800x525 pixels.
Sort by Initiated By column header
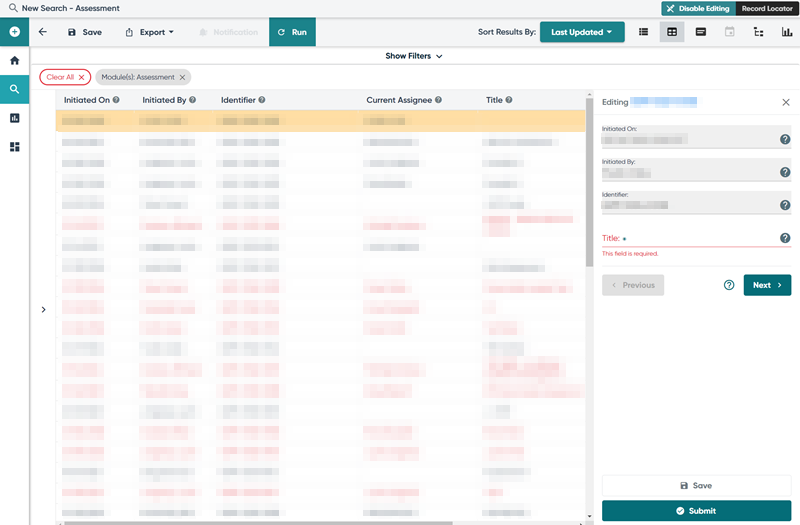tap(164, 100)
